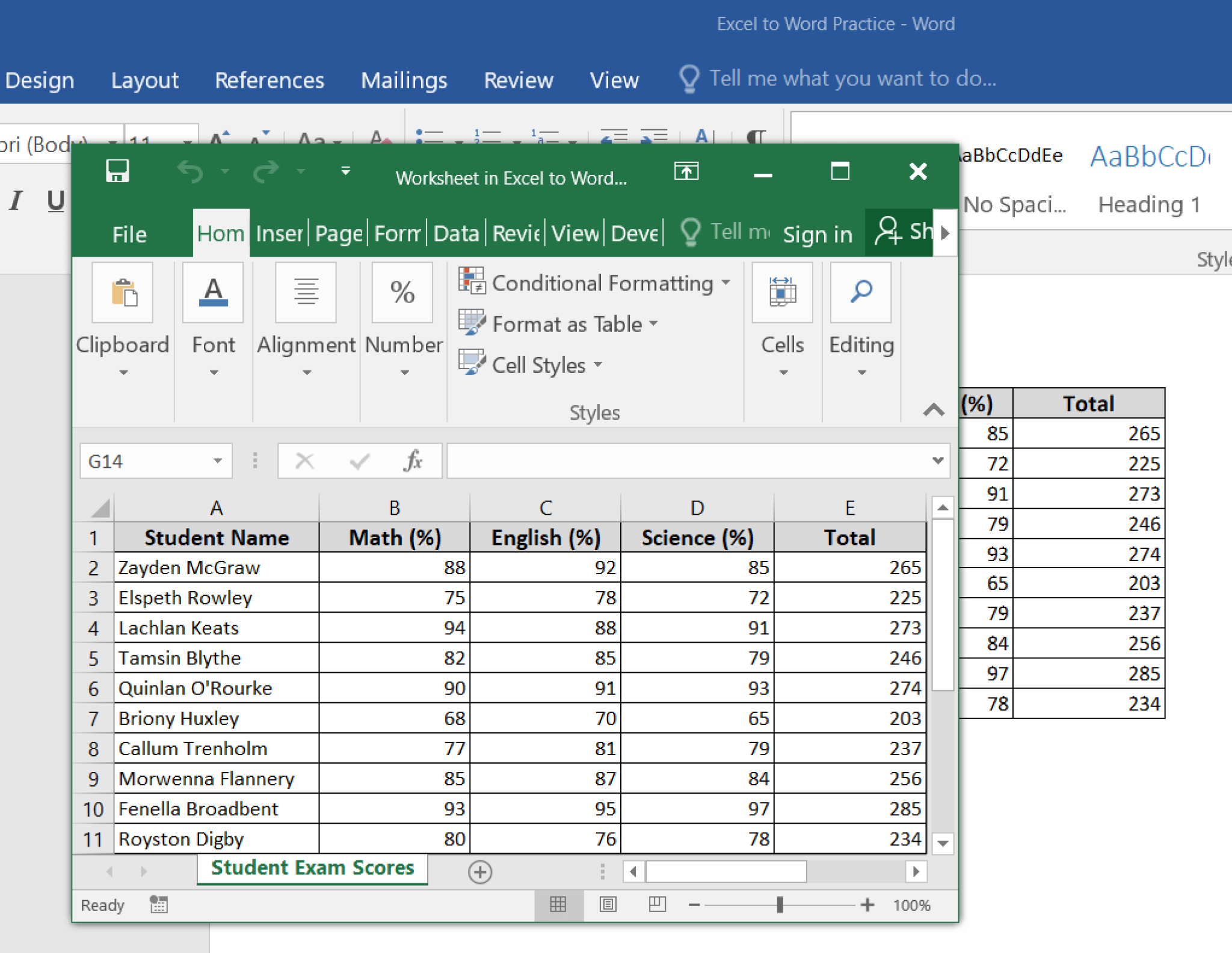Click the Clipboard paste icon
Image resolution: width=1232 pixels, height=953 pixels.
click(123, 293)
